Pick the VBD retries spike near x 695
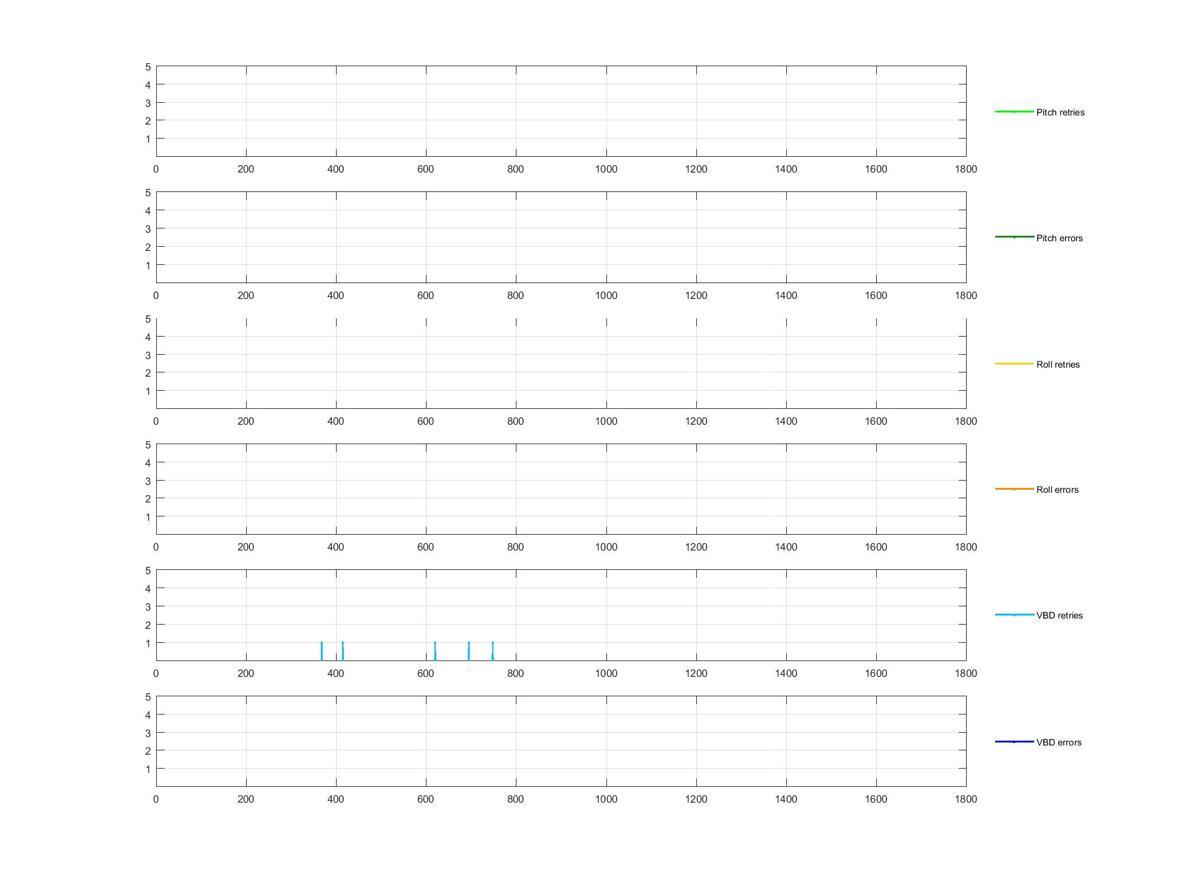Viewport: 1200px width, 885px height. point(469,651)
